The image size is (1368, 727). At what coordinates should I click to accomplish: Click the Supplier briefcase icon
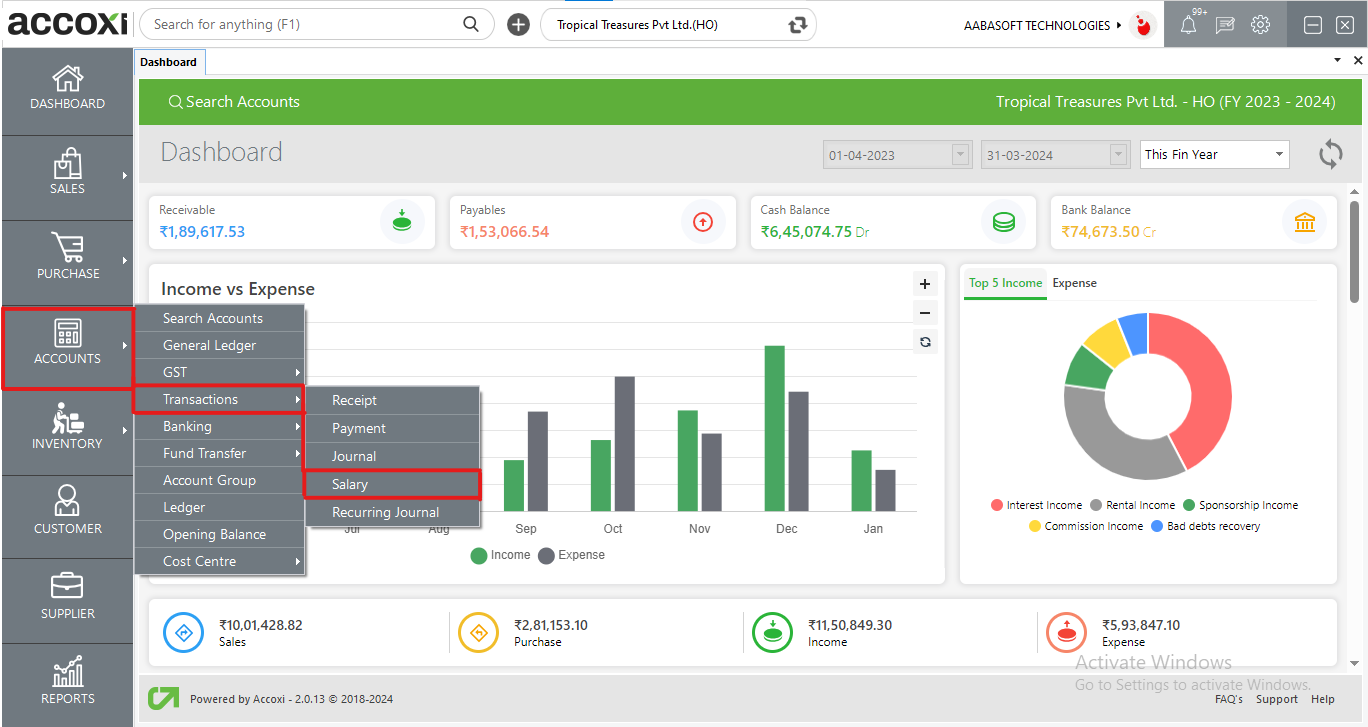tap(67, 587)
